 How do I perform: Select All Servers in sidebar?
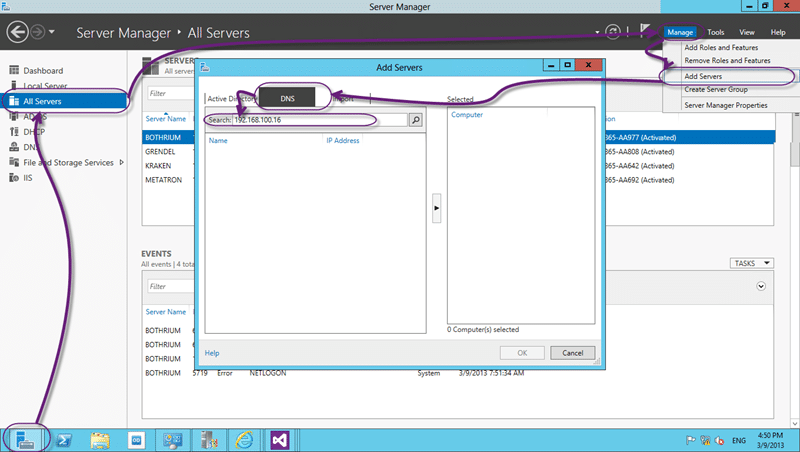64,101
